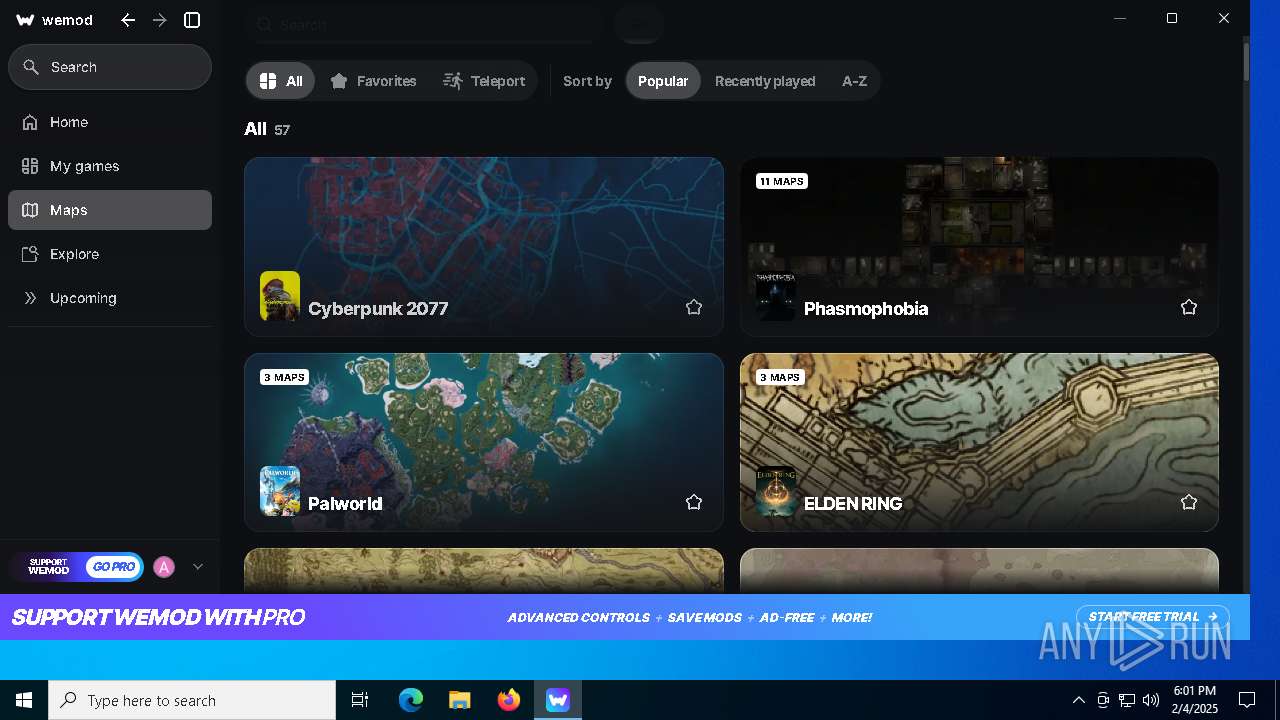Open Task View on the taskbar
This screenshot has width=1280, height=720.
click(x=360, y=700)
